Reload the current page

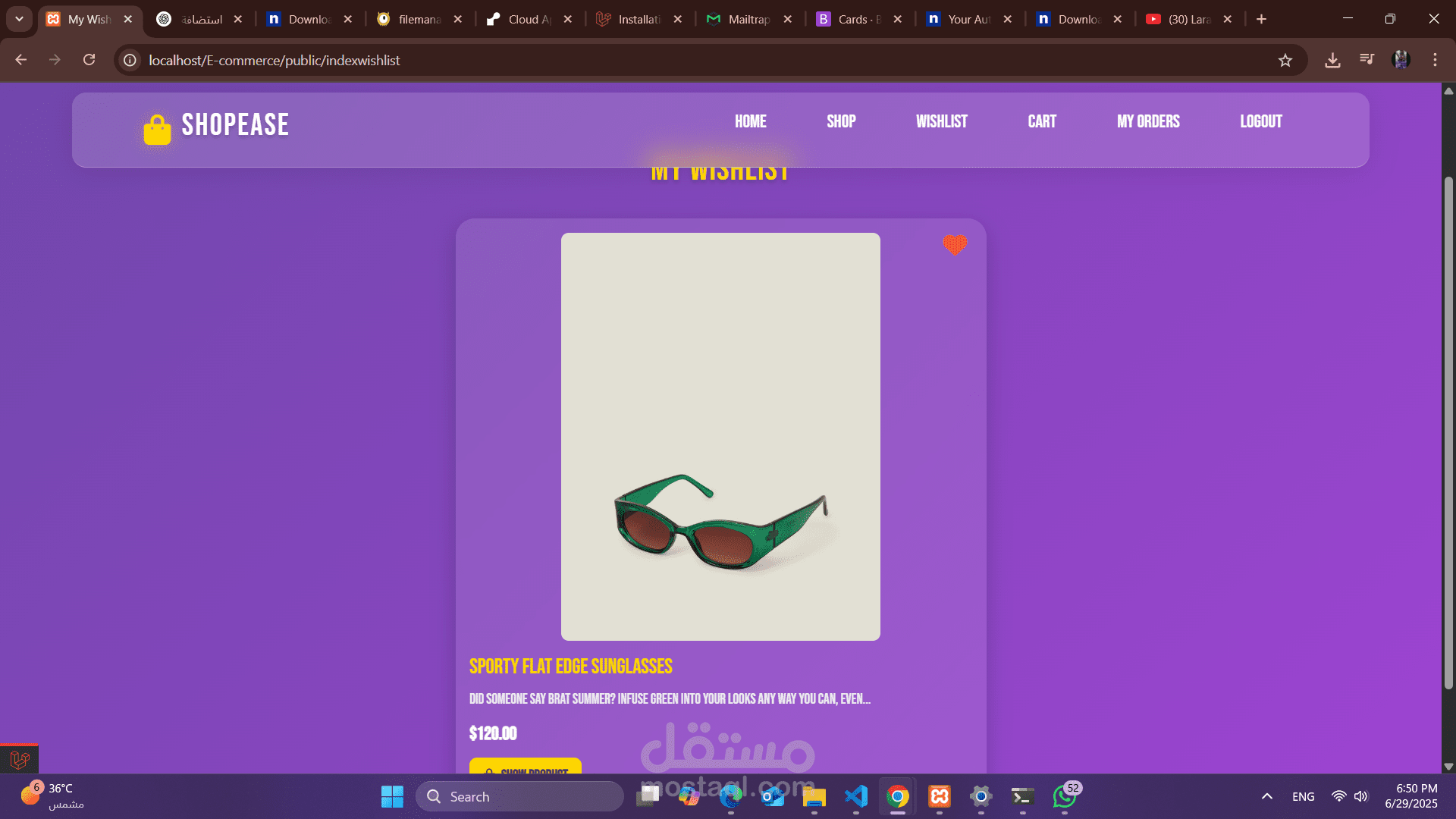click(89, 60)
